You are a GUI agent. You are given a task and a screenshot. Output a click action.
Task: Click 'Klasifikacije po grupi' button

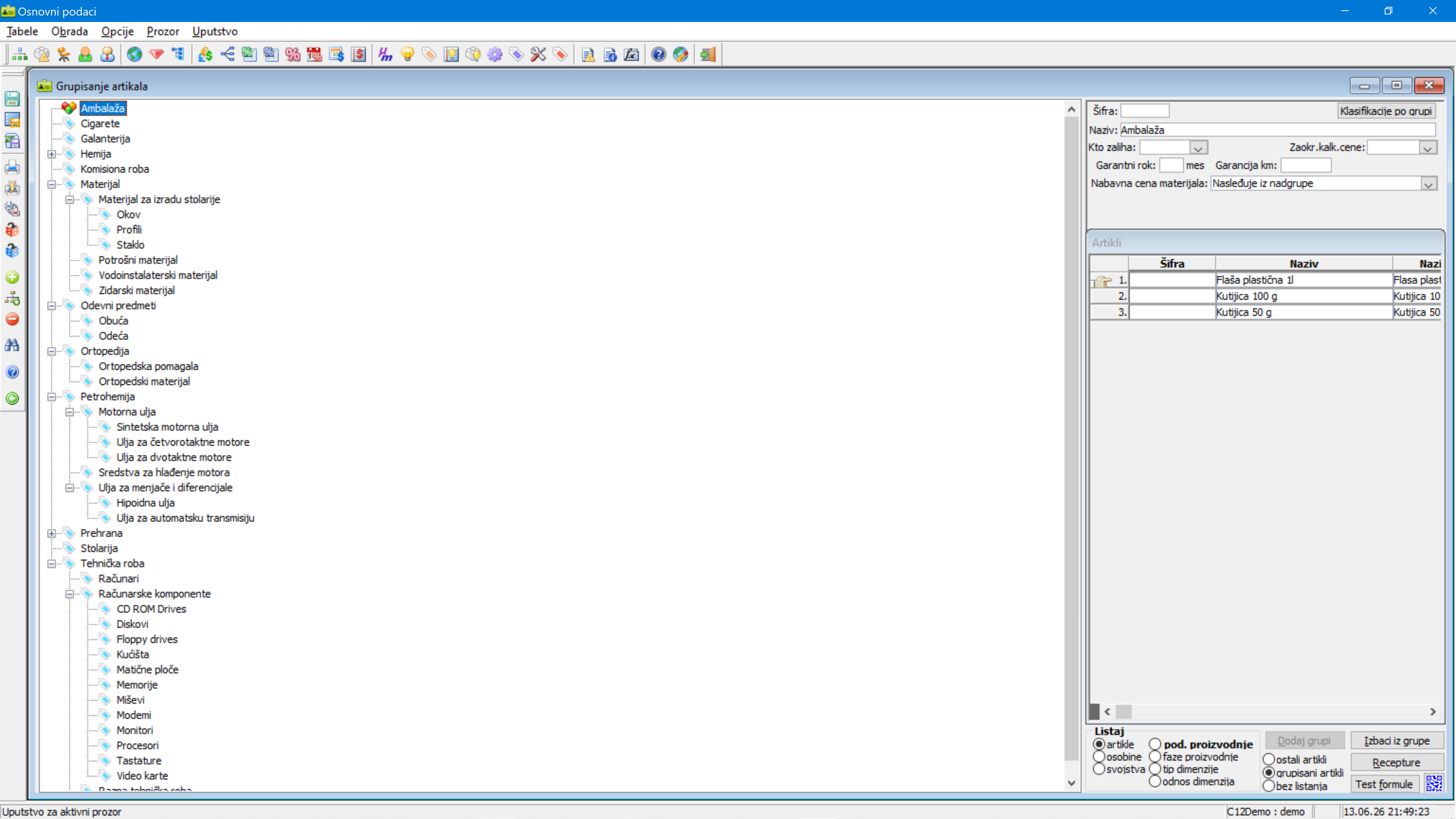1386,111
